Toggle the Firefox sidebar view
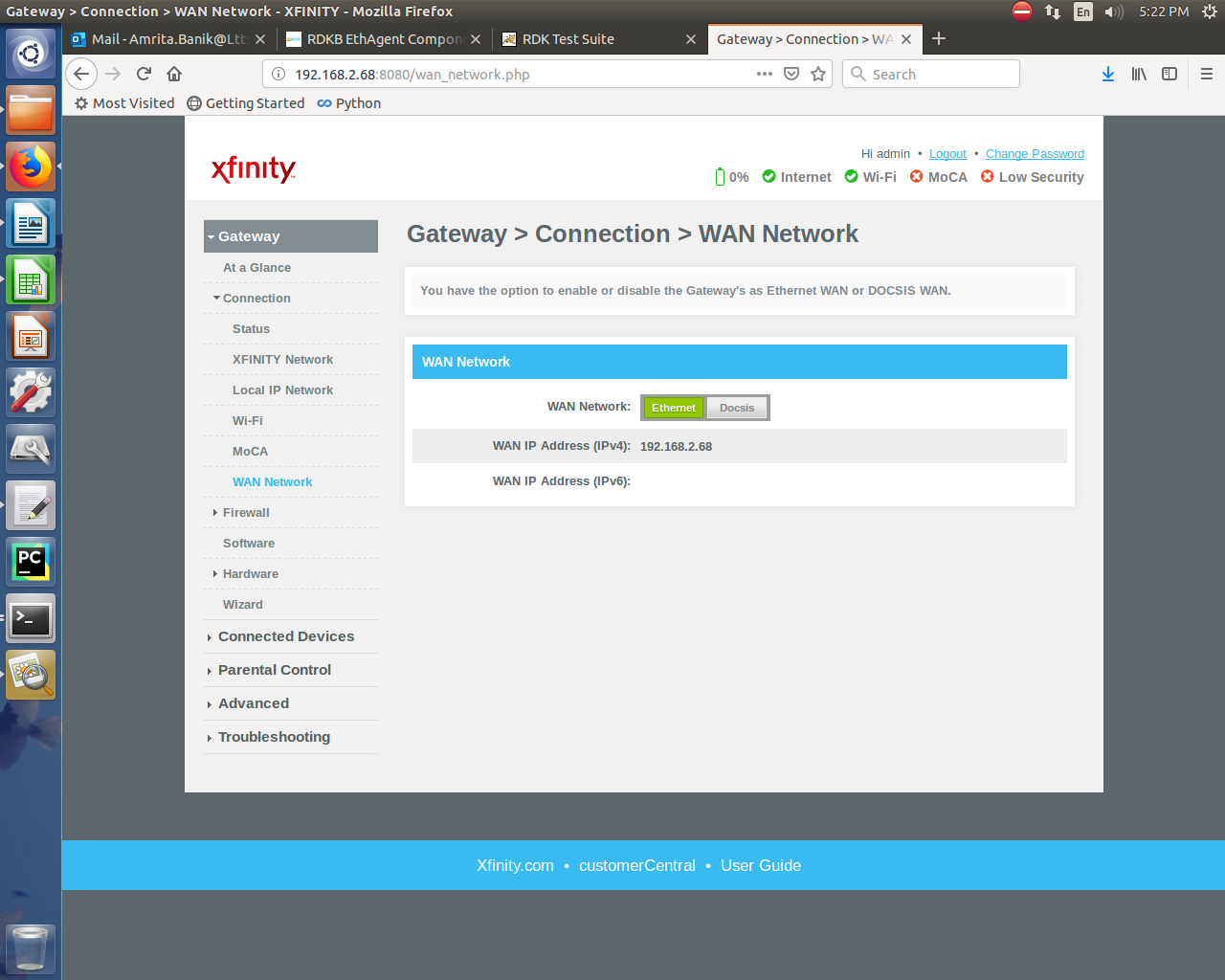Image resolution: width=1225 pixels, height=980 pixels. tap(1169, 74)
